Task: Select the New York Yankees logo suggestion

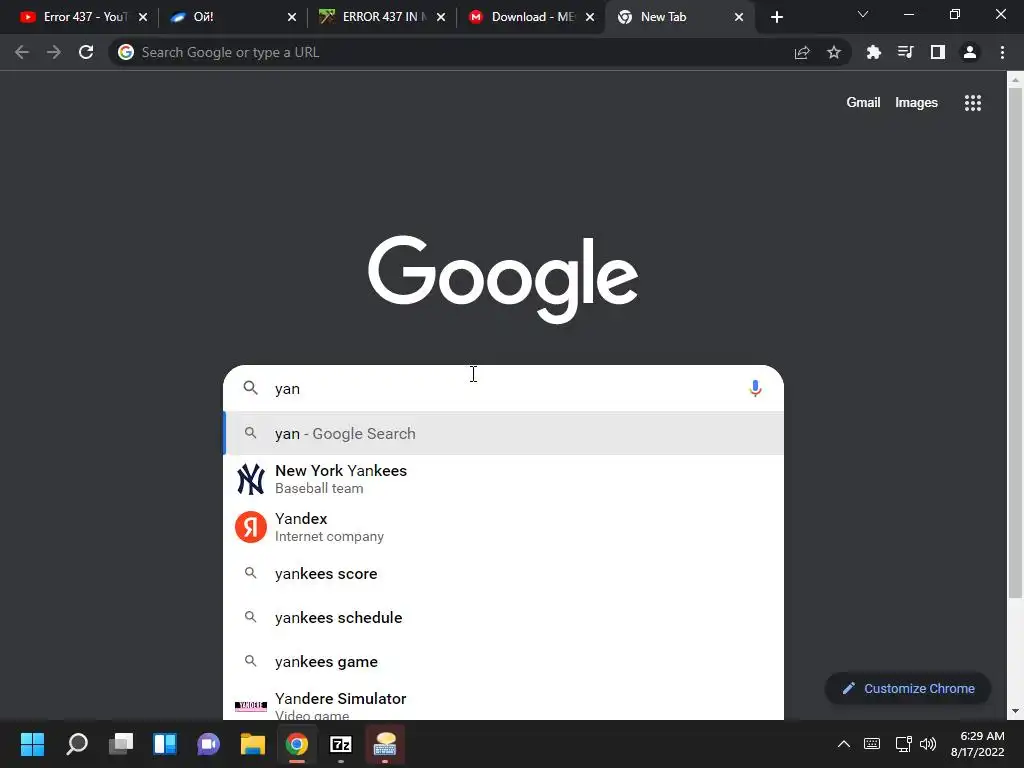Action: [251, 479]
